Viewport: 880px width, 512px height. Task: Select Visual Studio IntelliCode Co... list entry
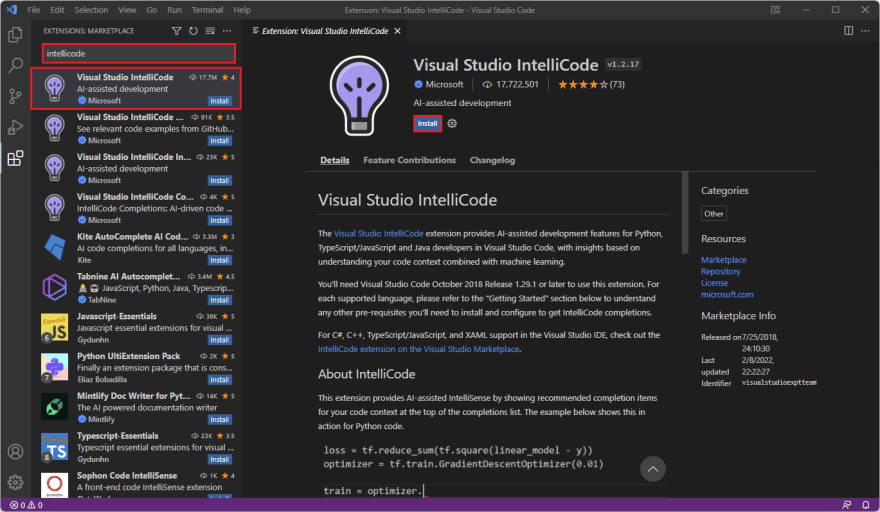(136, 208)
